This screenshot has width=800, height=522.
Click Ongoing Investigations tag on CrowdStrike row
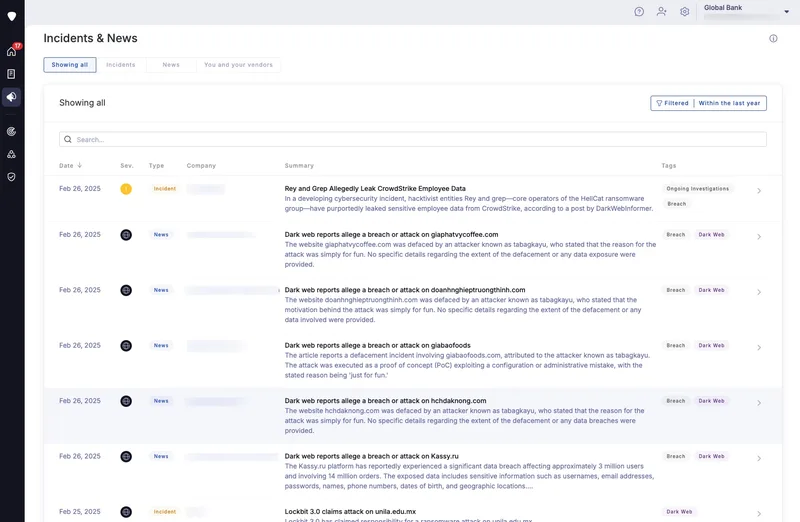[697, 189]
